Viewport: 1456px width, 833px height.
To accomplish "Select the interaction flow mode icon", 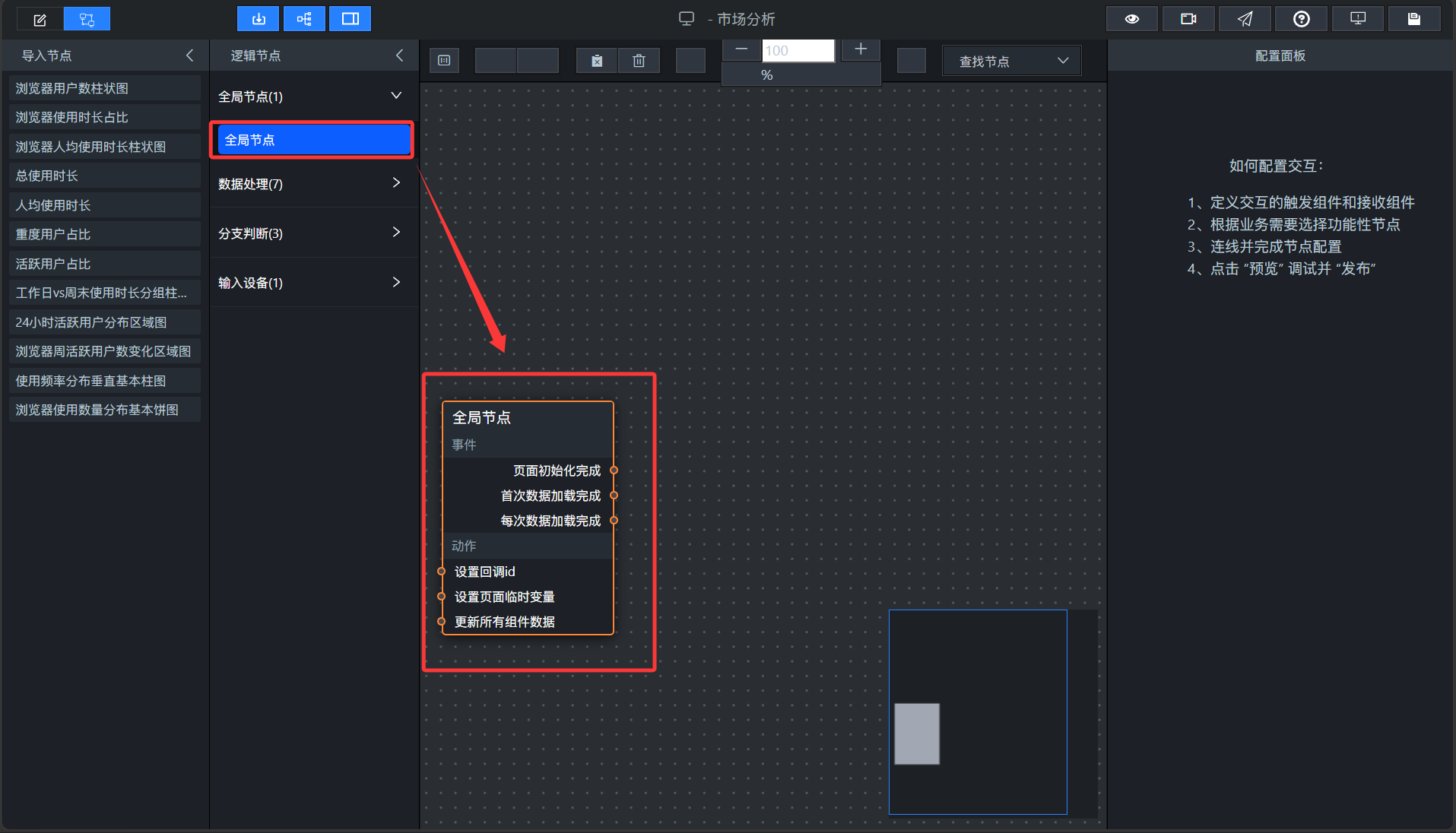I will coord(87,19).
